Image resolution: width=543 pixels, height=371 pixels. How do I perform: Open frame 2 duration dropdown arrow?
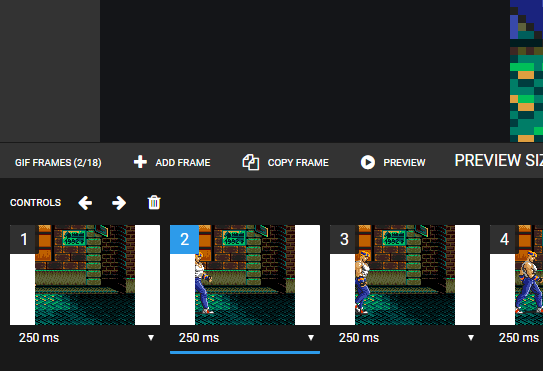pyautogui.click(x=311, y=338)
